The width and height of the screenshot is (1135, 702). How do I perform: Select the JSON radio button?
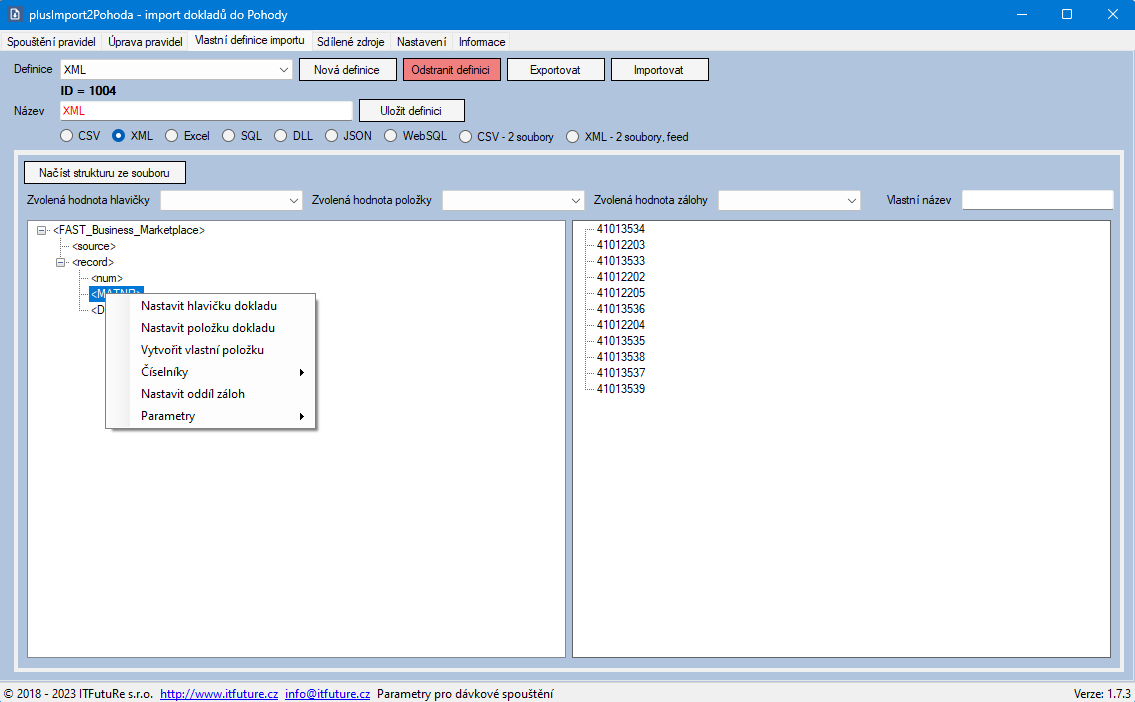pyautogui.click(x=332, y=136)
